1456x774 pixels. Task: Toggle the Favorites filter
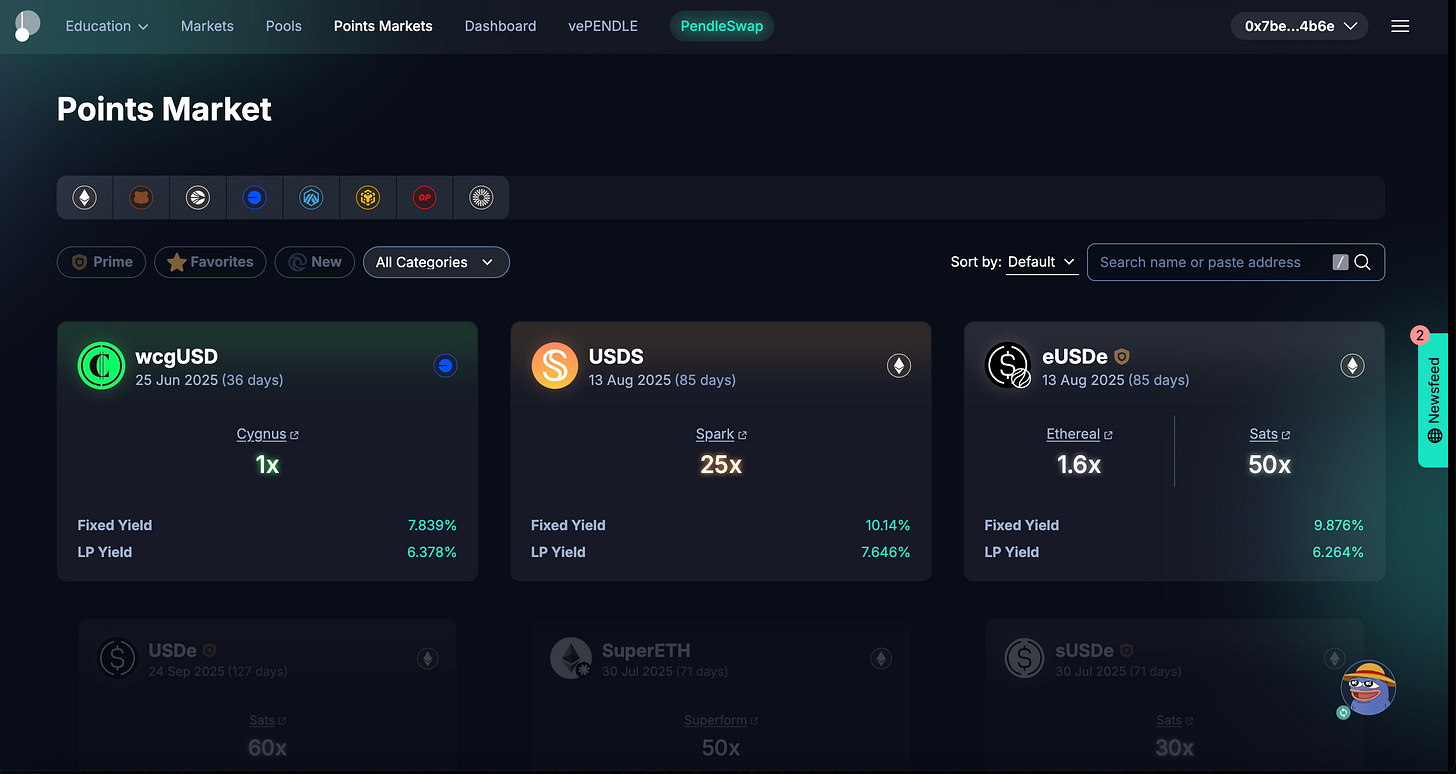click(x=210, y=262)
